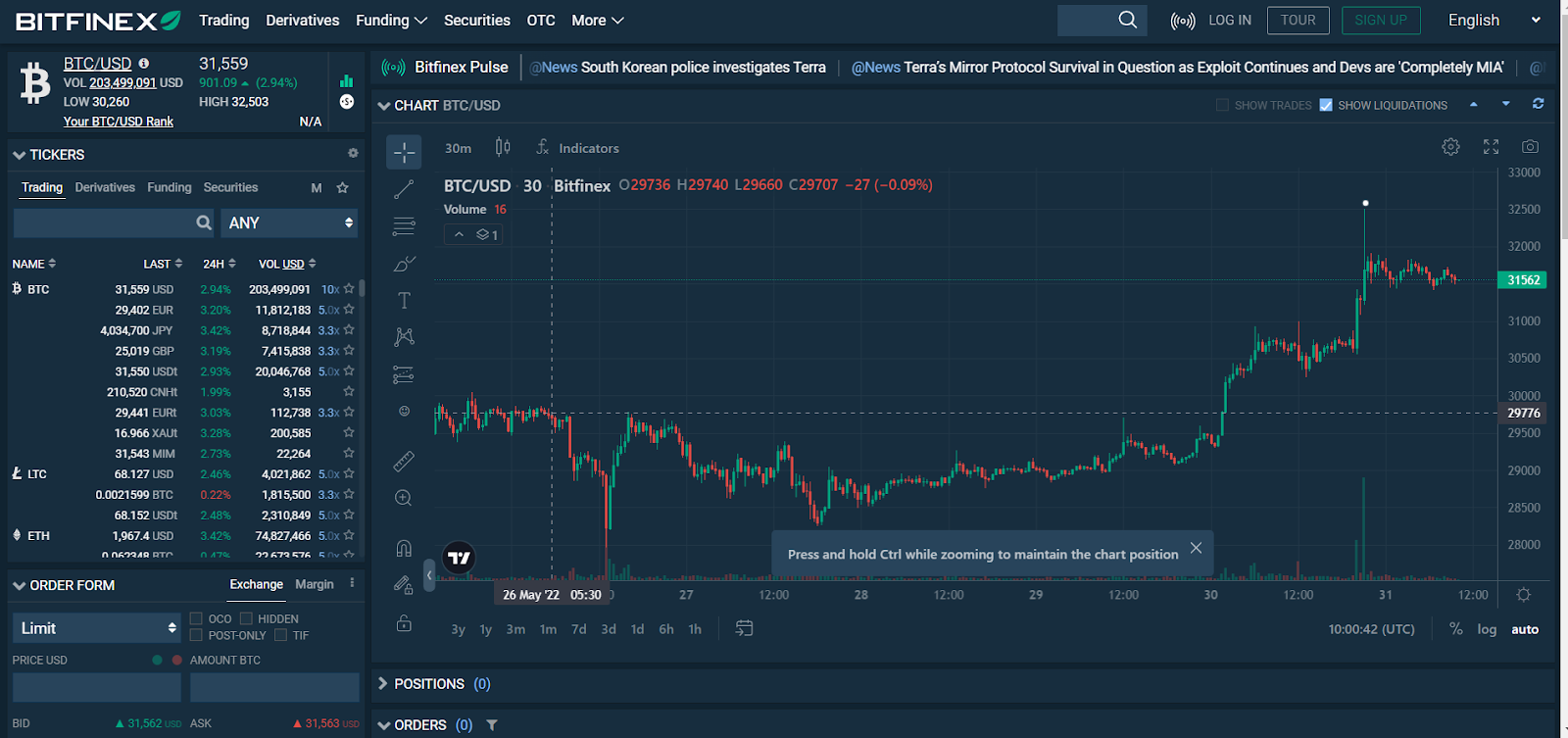Click the LOG IN link
1568x738 pixels.
pyautogui.click(x=1230, y=21)
